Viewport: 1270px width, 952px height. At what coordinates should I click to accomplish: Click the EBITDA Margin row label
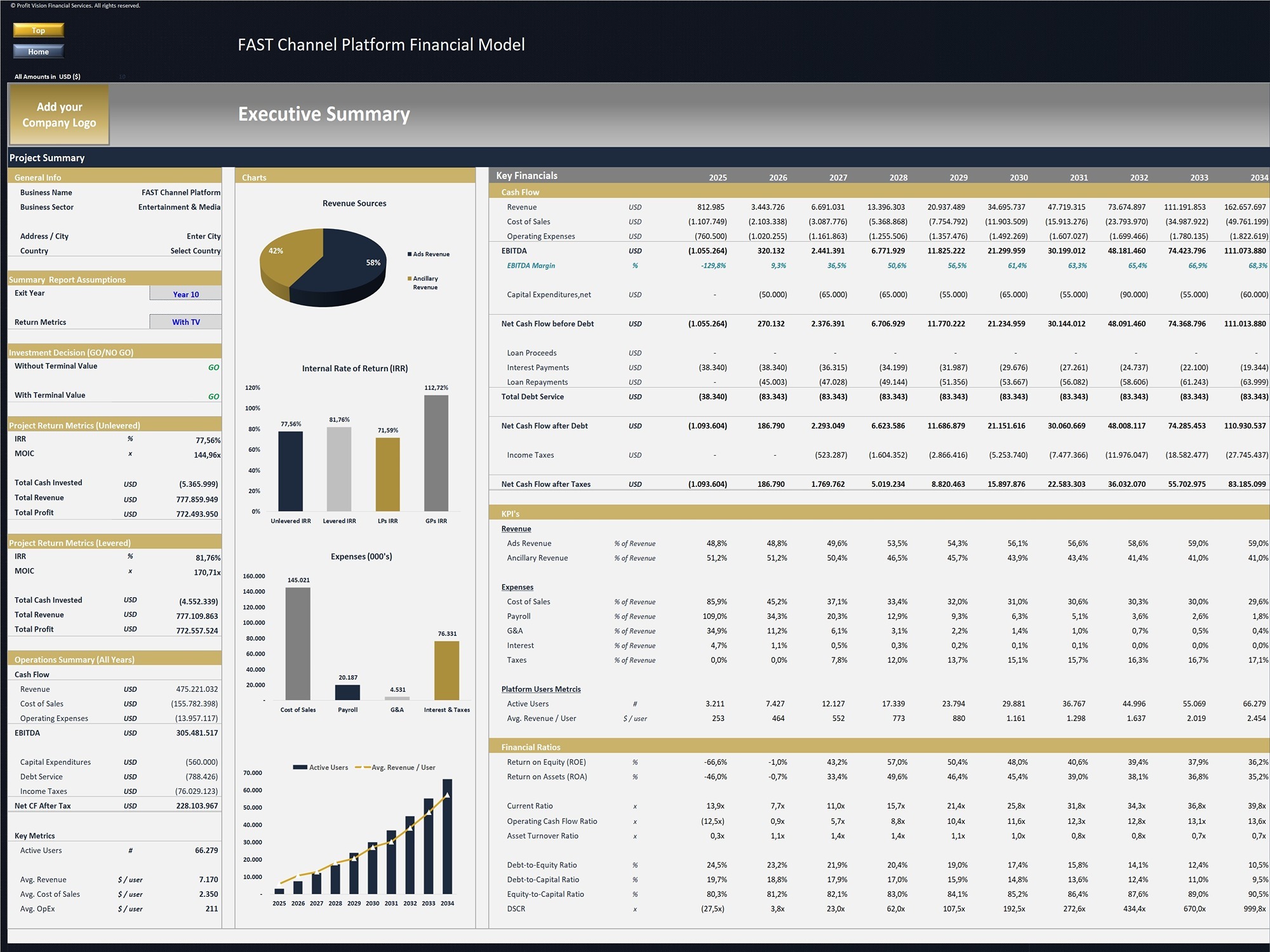coord(532,265)
